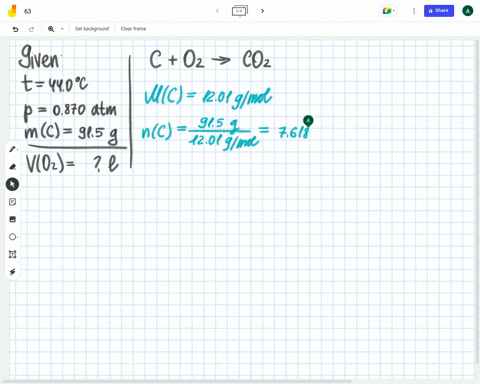Open the frame bar thumbnail
Viewport: 480px width, 384px height.
point(240,11)
